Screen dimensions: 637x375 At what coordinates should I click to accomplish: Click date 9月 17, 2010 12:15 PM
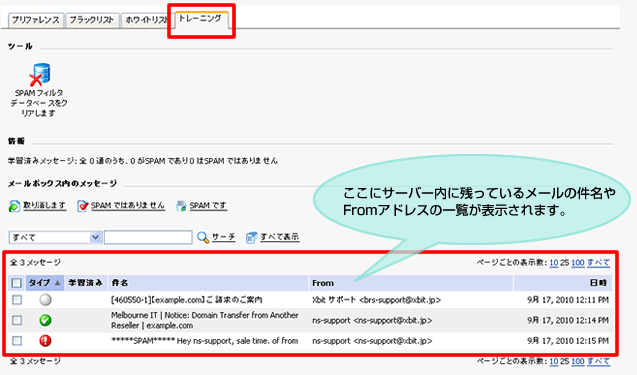[568, 340]
